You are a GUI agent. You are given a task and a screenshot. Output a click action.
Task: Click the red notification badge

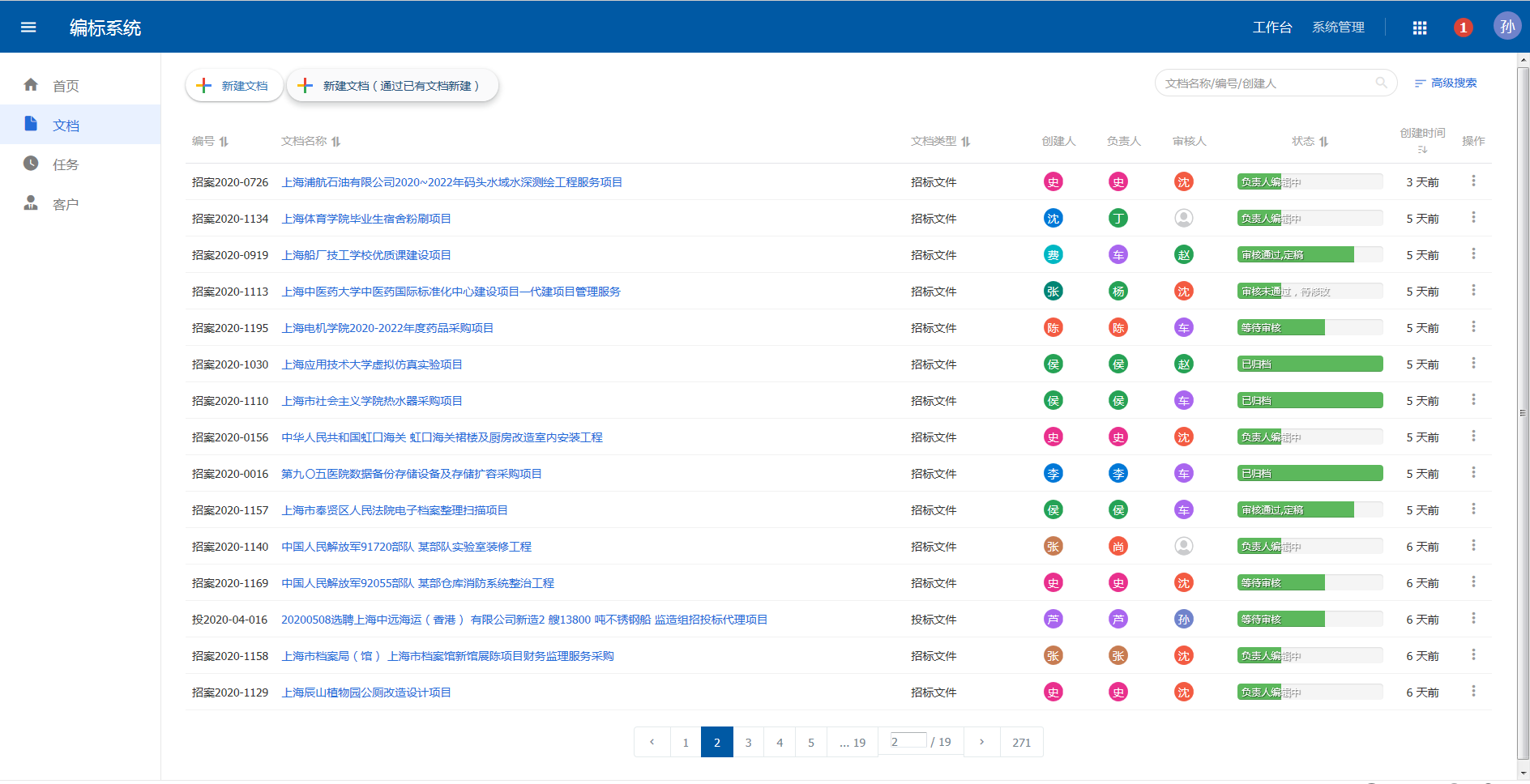pyautogui.click(x=1463, y=28)
